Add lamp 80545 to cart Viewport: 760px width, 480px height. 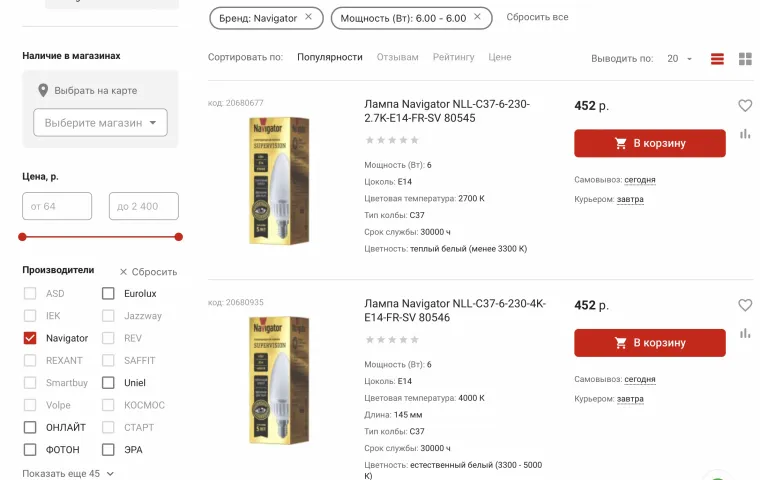point(649,143)
